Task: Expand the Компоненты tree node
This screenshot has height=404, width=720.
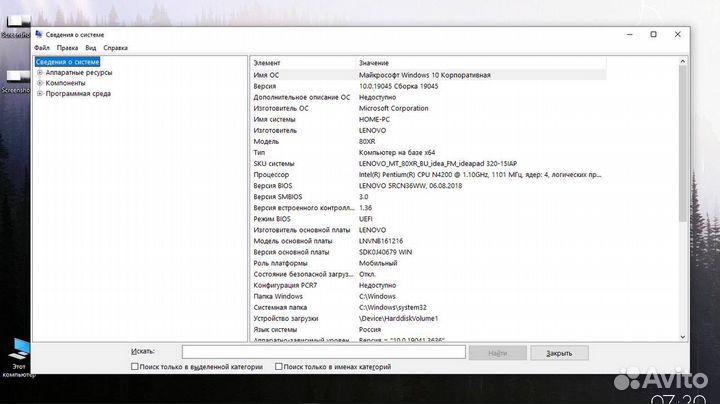Action: click(x=40, y=83)
